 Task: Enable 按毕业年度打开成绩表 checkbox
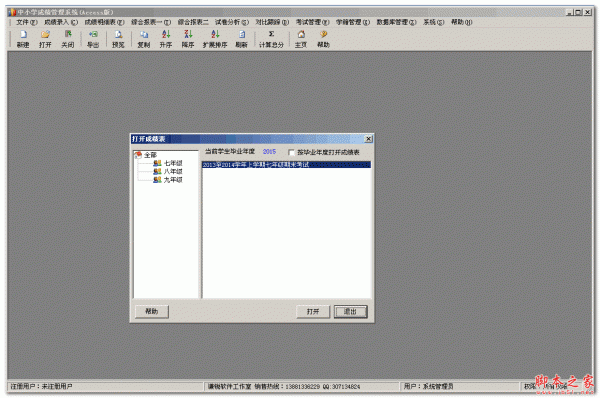[x=291, y=153]
